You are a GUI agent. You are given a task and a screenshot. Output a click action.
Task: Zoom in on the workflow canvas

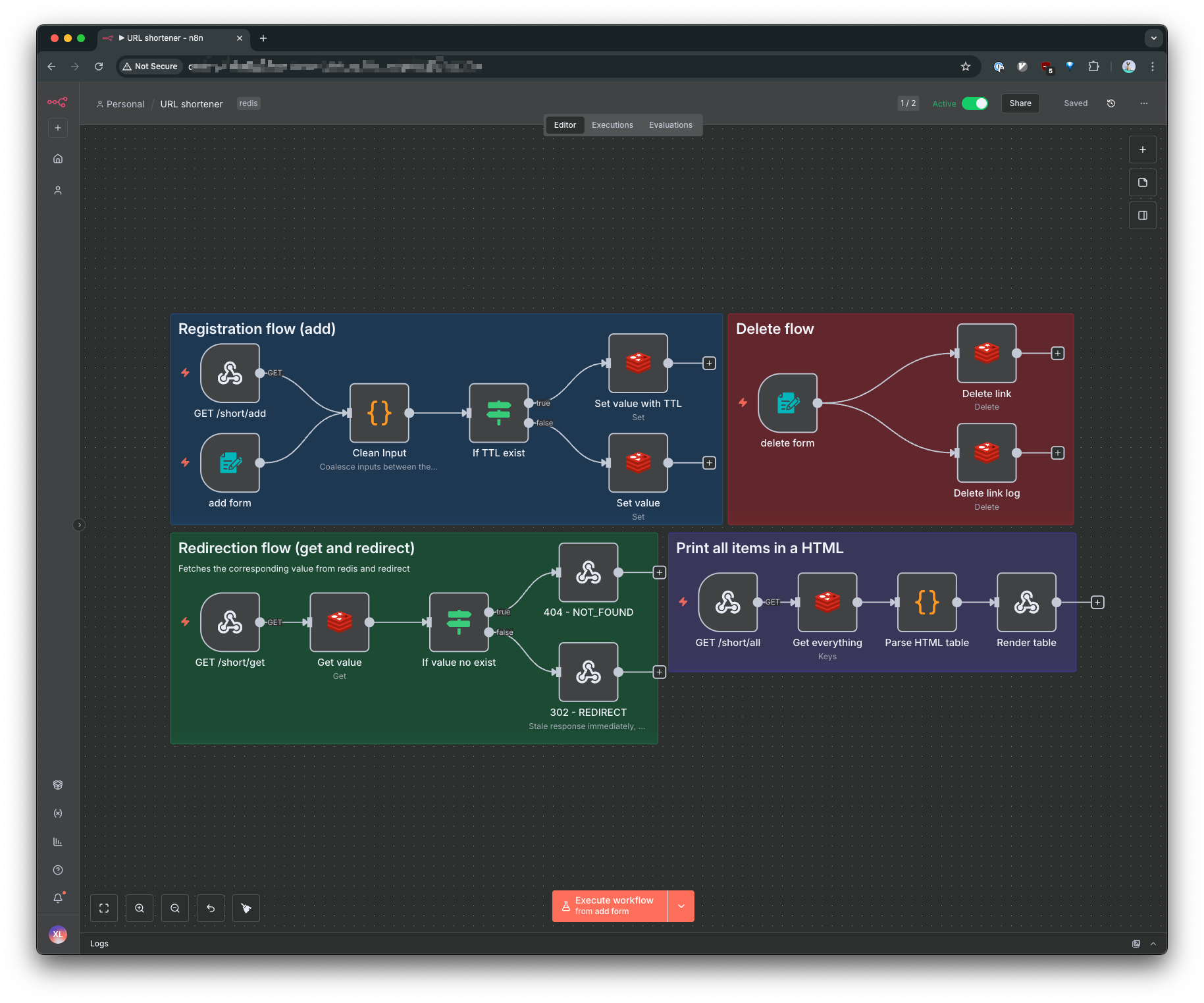pos(140,908)
